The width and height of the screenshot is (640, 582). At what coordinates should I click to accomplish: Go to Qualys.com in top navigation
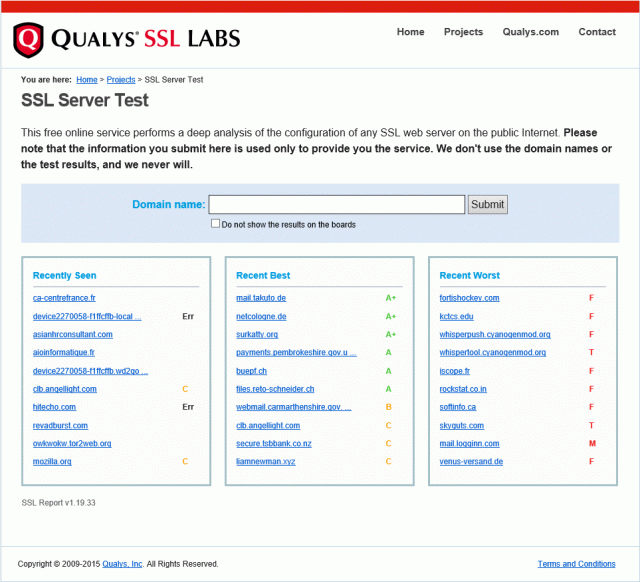coord(530,32)
